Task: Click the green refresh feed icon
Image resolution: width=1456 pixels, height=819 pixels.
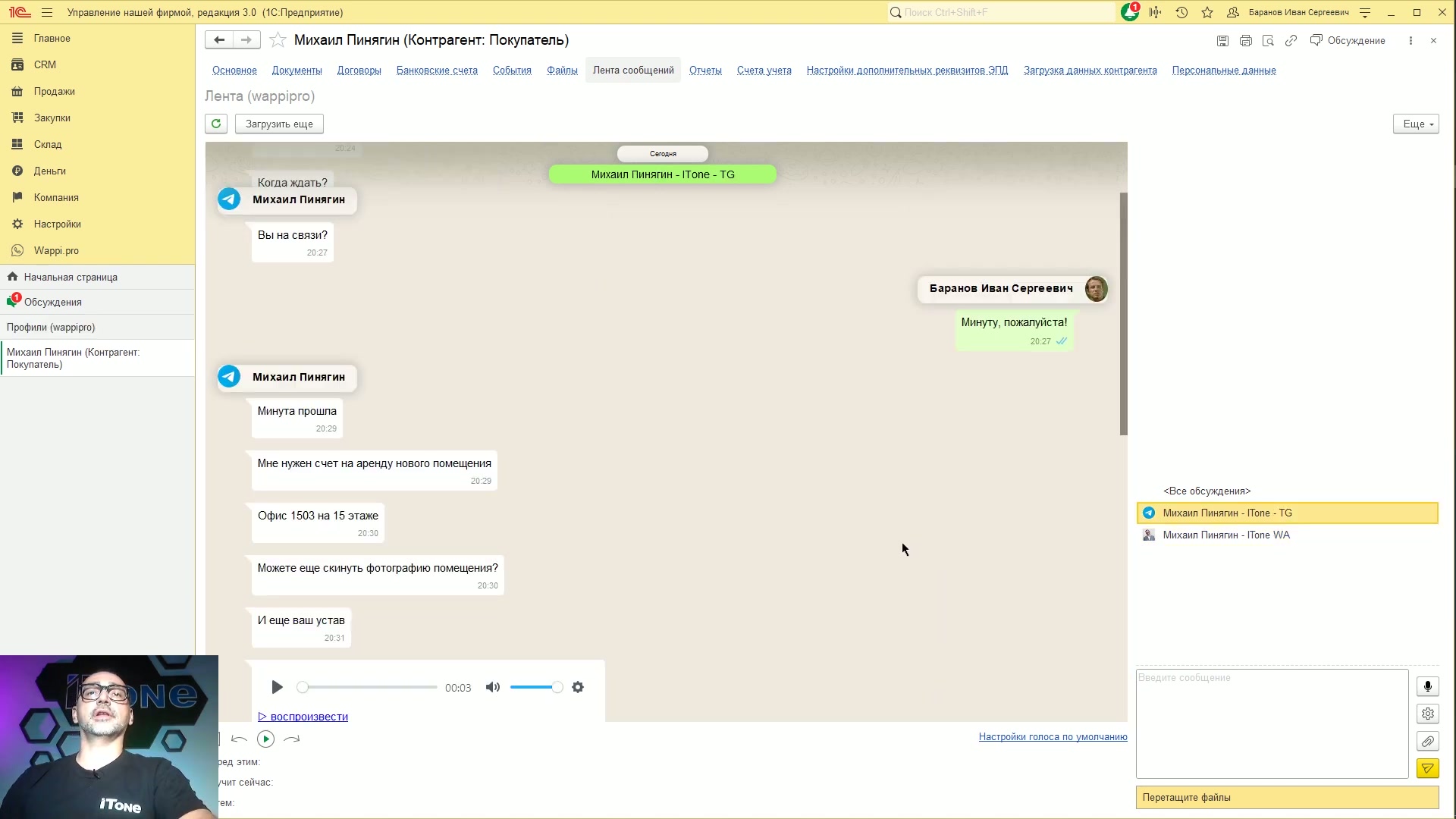Action: (216, 124)
